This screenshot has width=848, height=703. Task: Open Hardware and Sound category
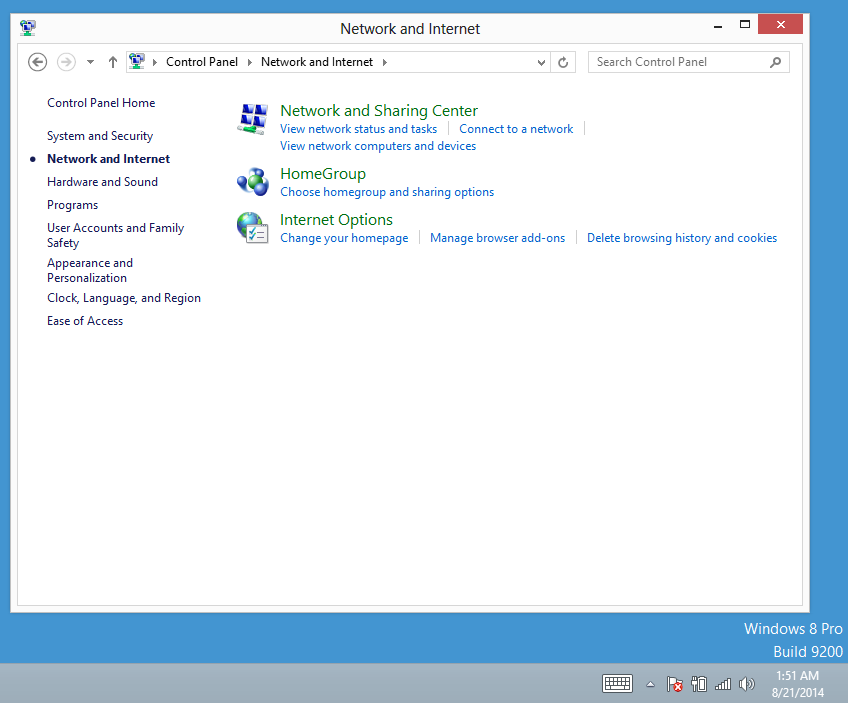[102, 182]
